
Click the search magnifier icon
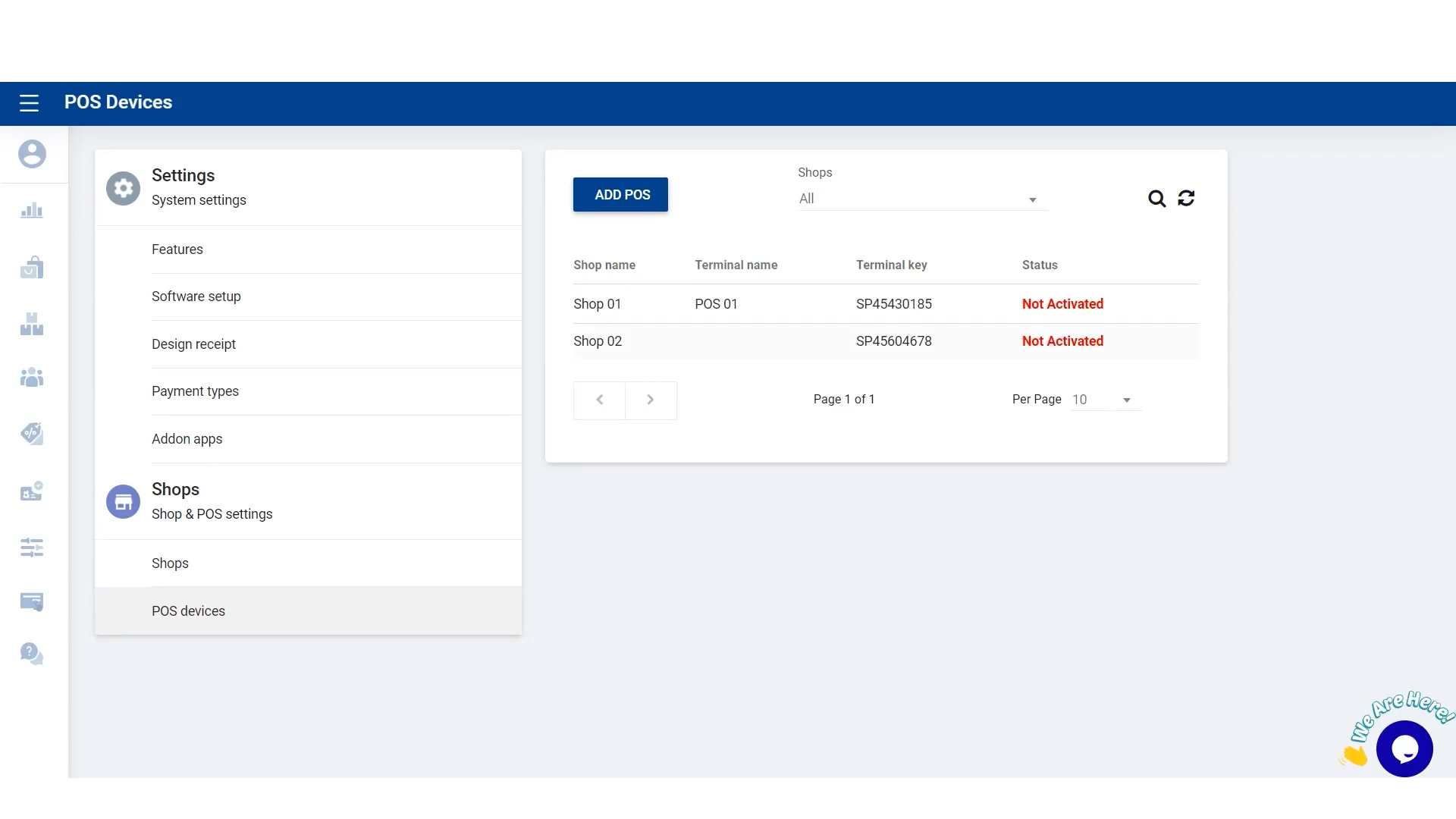click(1156, 199)
